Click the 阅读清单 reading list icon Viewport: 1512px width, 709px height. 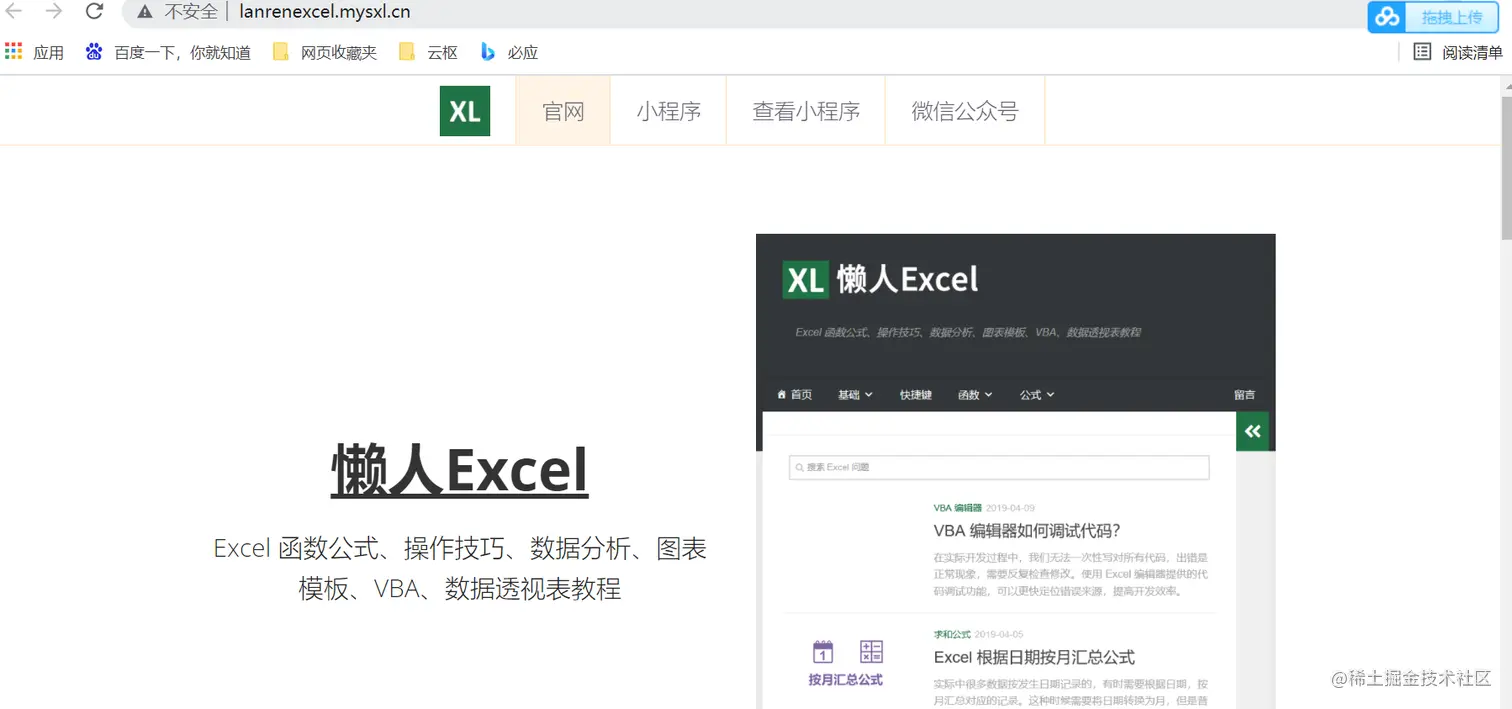tap(1422, 52)
